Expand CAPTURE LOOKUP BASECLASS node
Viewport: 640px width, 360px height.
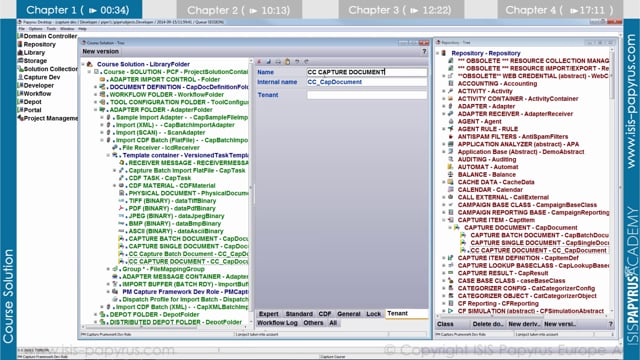pyautogui.click(x=444, y=265)
